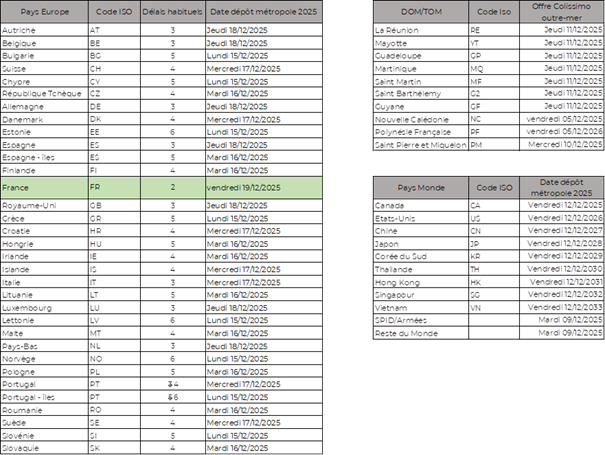This screenshot has height=455, width=605.
Task: Click 'République Tchèque' cell
Action: point(44,93)
